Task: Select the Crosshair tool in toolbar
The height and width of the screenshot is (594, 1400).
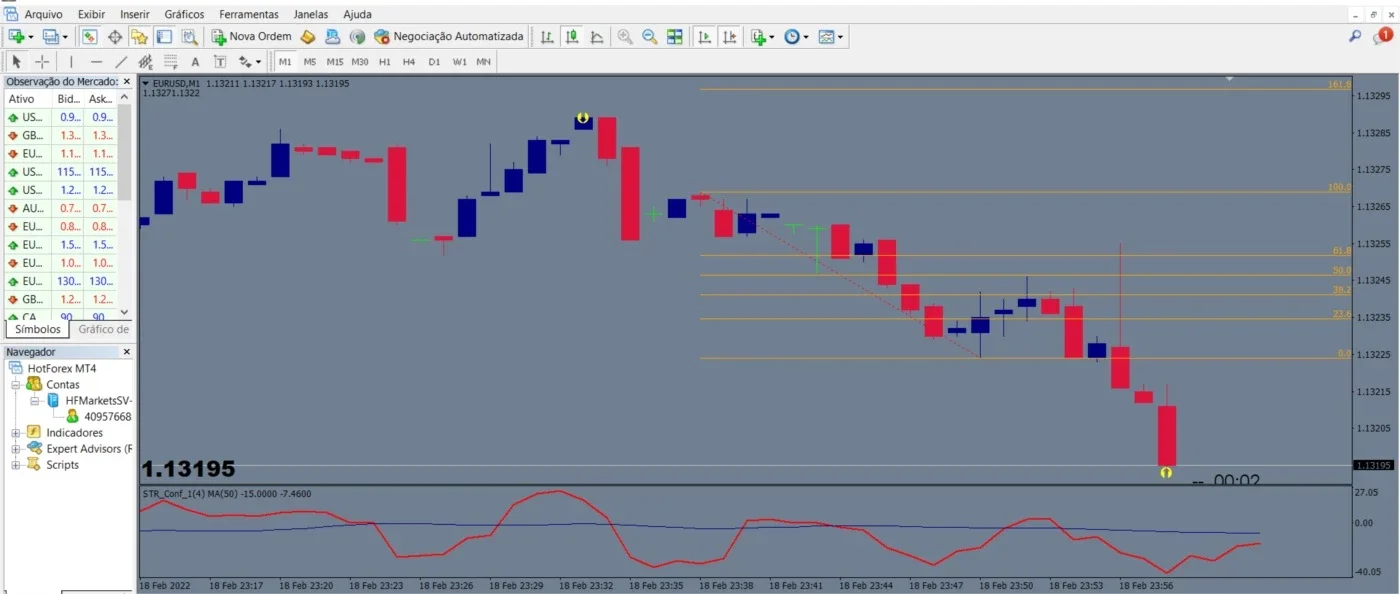Action: pyautogui.click(x=42, y=61)
